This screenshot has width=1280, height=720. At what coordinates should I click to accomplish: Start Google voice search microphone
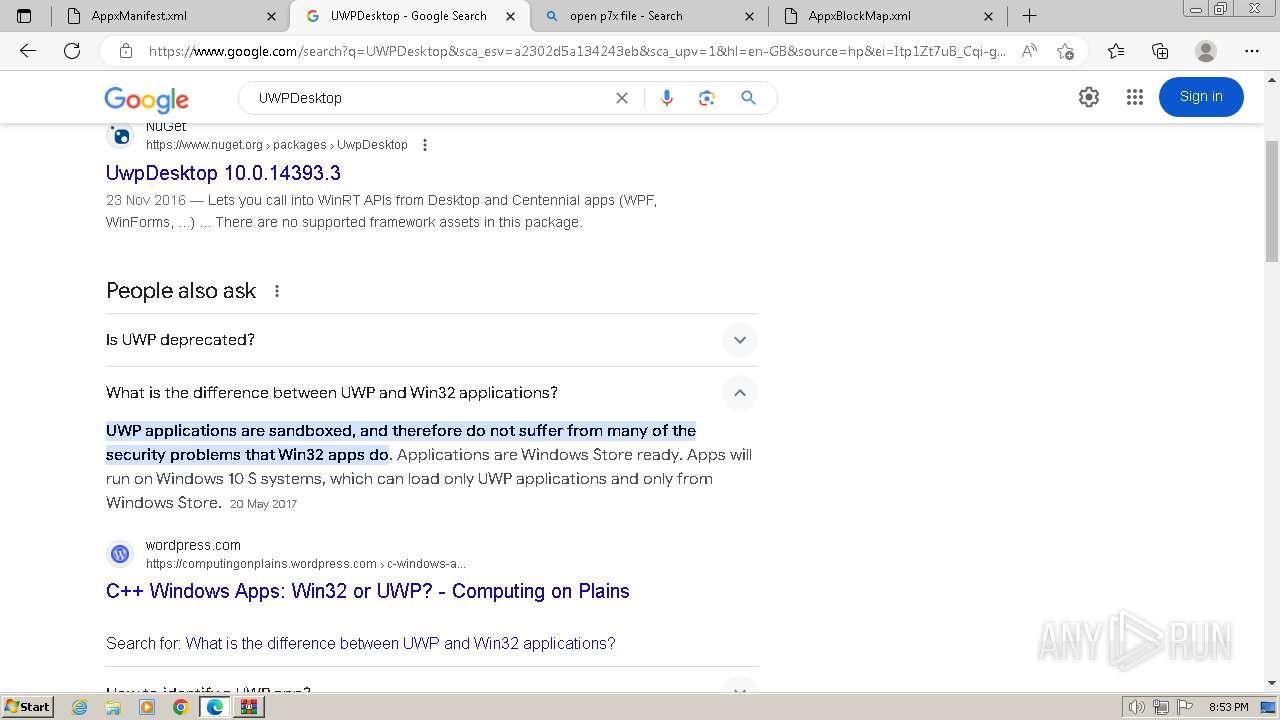pyautogui.click(x=667, y=98)
